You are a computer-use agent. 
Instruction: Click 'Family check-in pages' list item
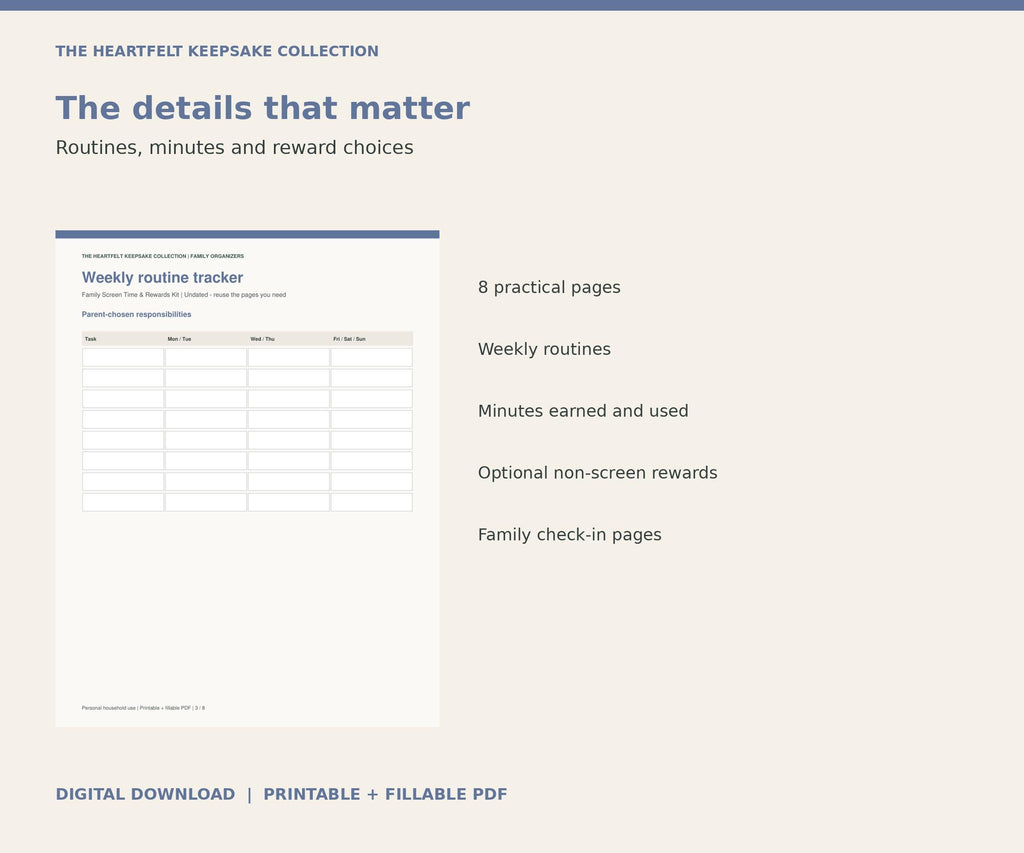(x=569, y=535)
